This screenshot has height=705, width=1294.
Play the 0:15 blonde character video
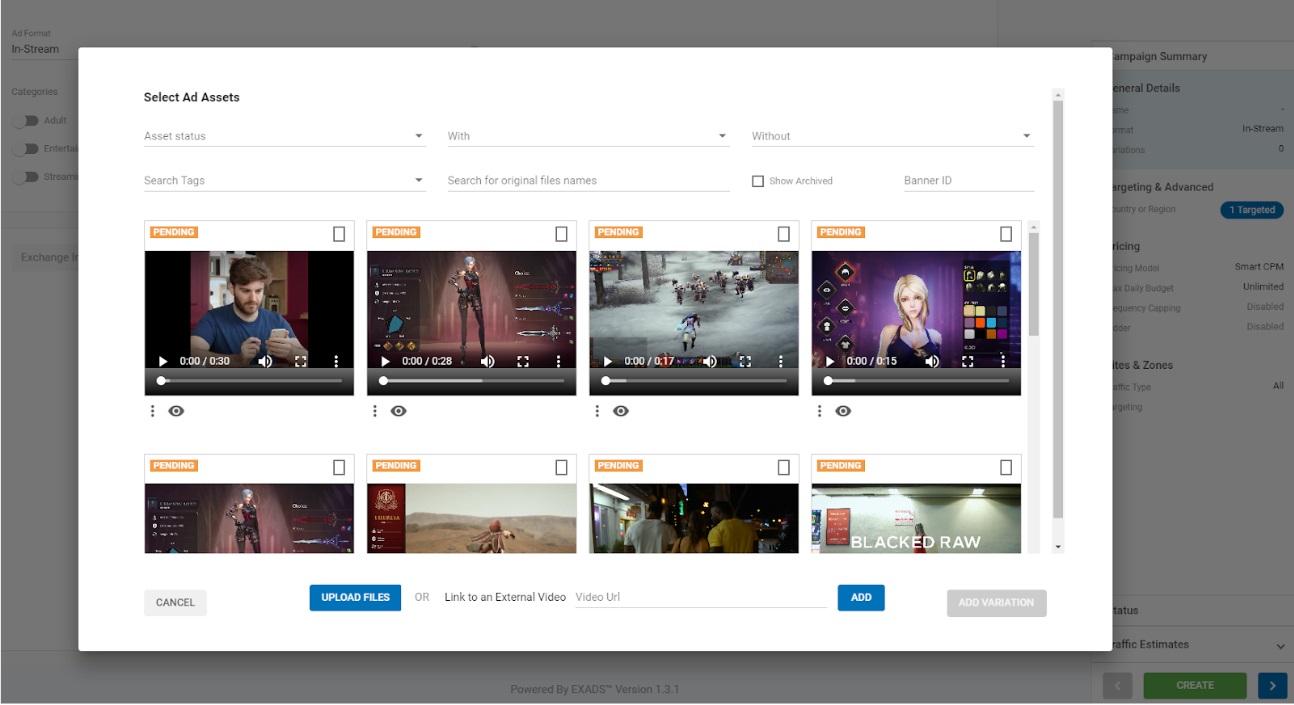829,361
